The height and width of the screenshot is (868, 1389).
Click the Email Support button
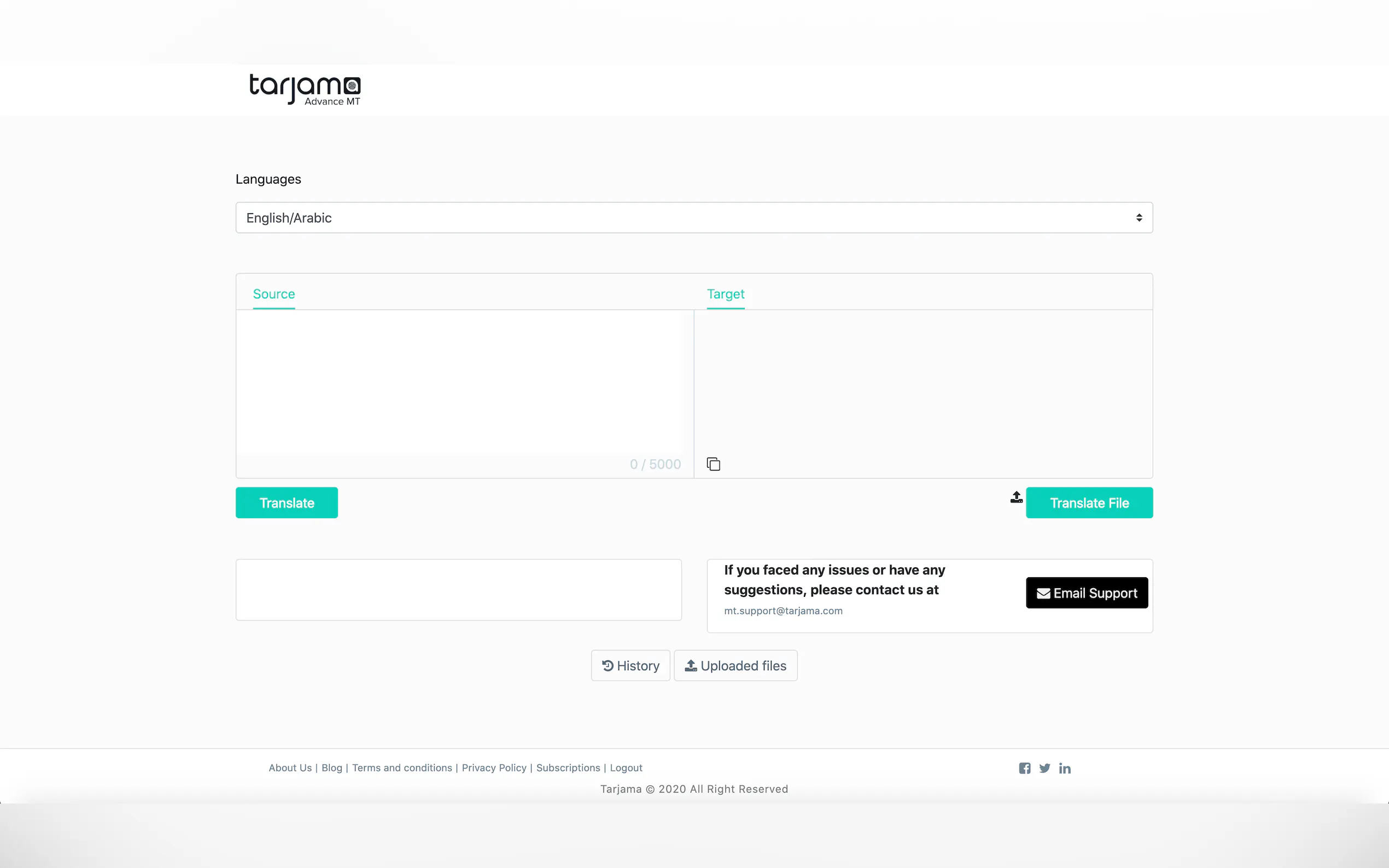(1087, 593)
